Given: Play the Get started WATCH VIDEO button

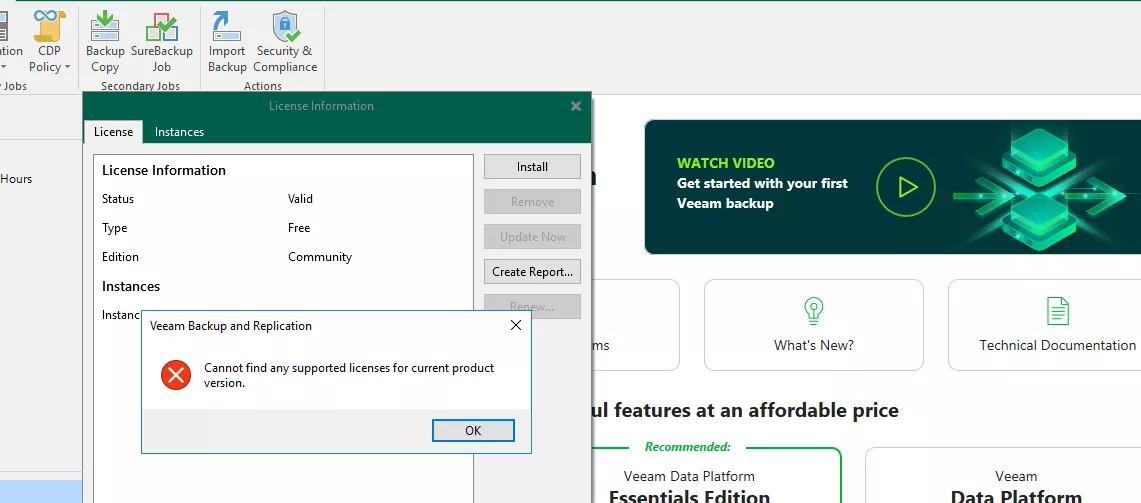Looking at the screenshot, I should (906, 187).
